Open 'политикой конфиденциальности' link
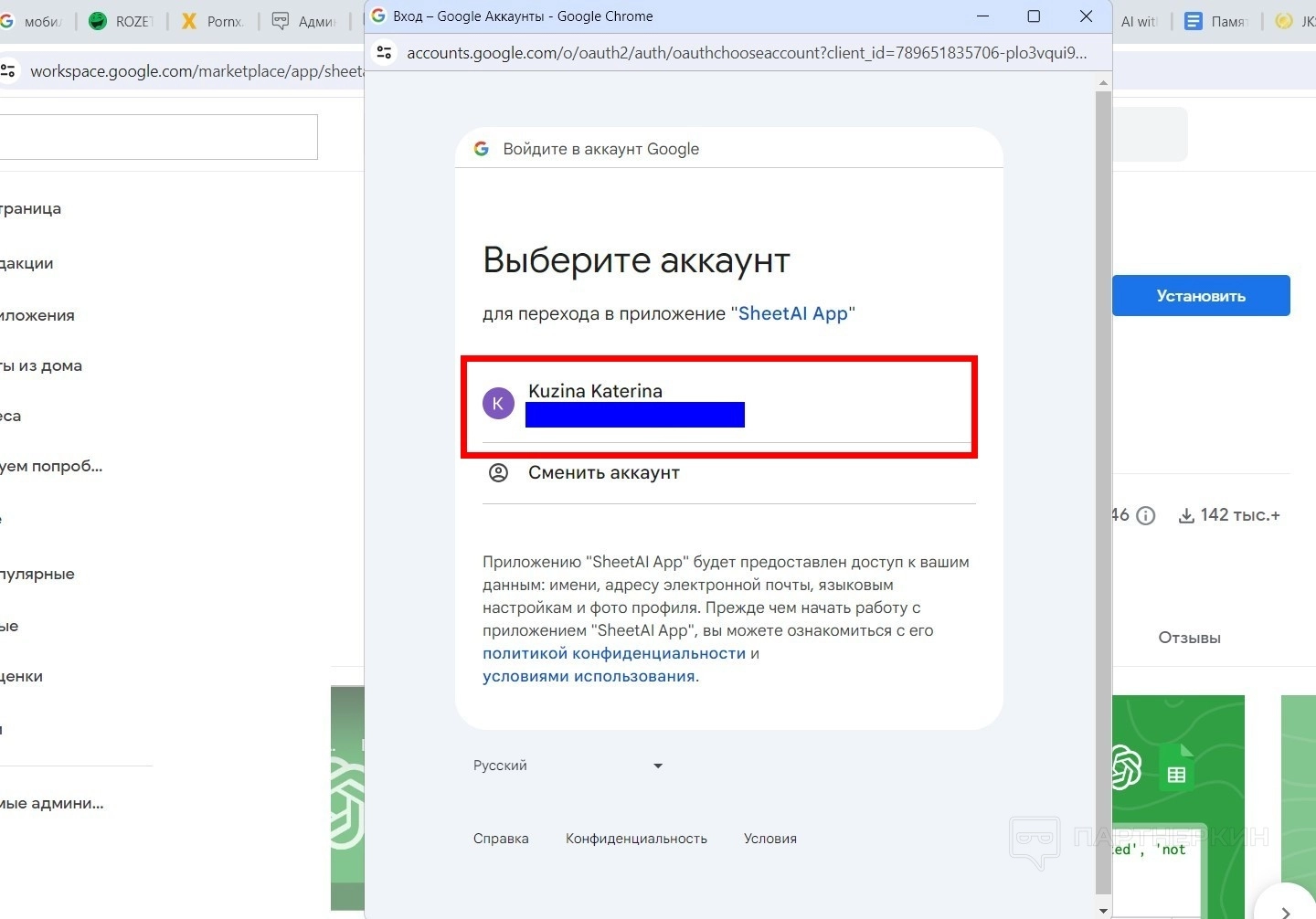This screenshot has height=919, width=1316. 614,653
